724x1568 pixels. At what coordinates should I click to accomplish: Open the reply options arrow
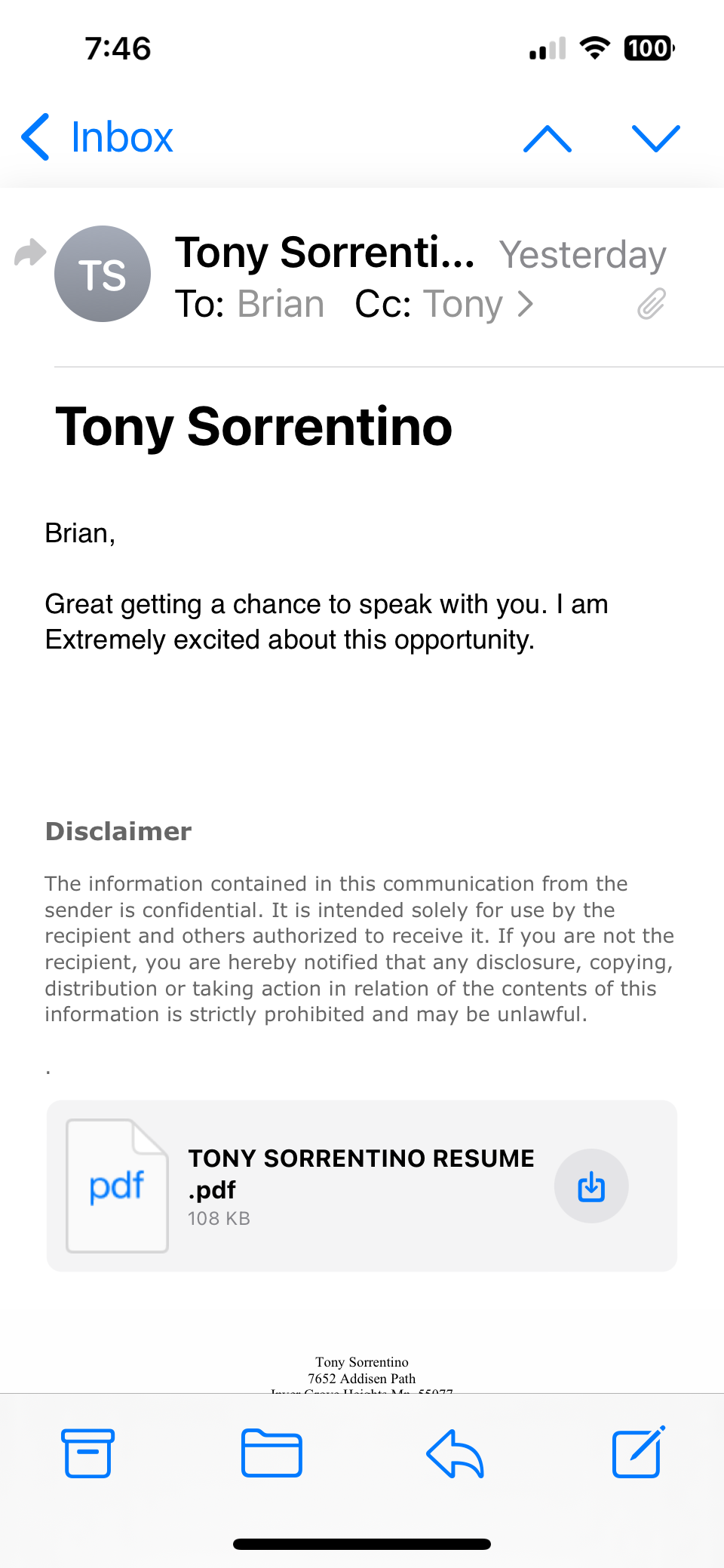[x=455, y=1453]
